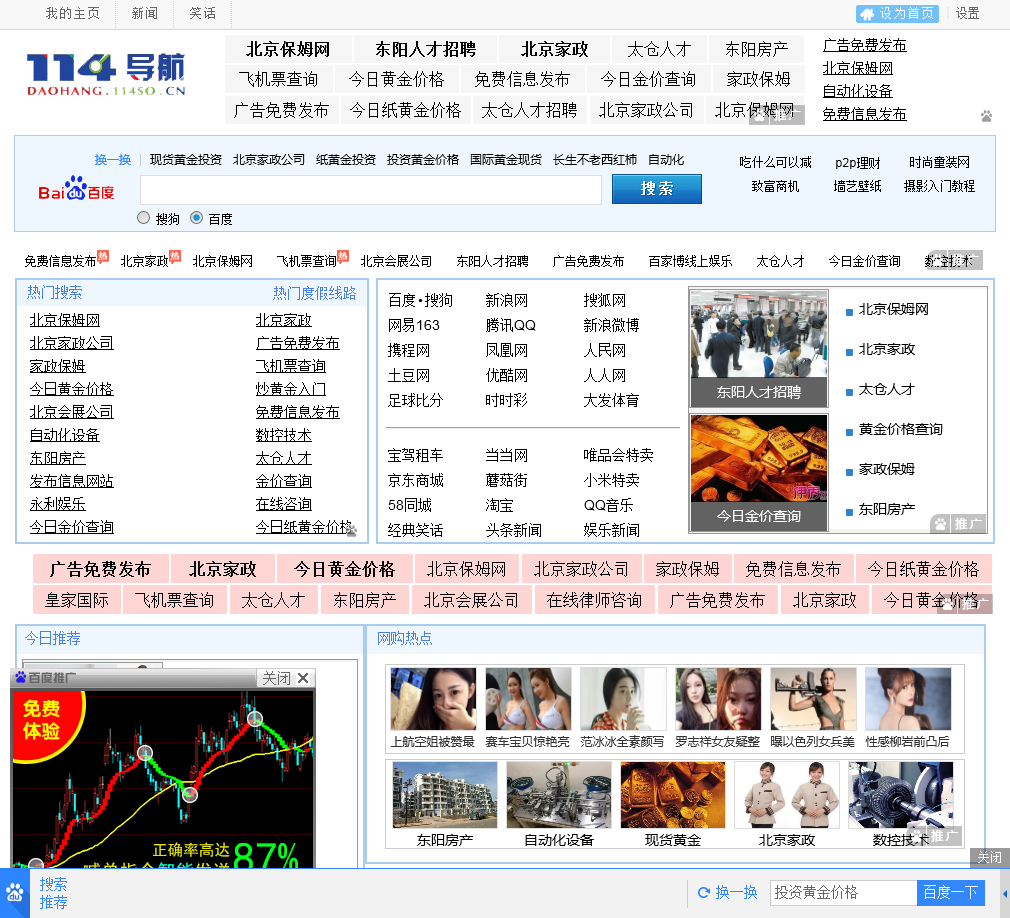
Task: Click the blue 搜索 button
Action: tap(656, 189)
